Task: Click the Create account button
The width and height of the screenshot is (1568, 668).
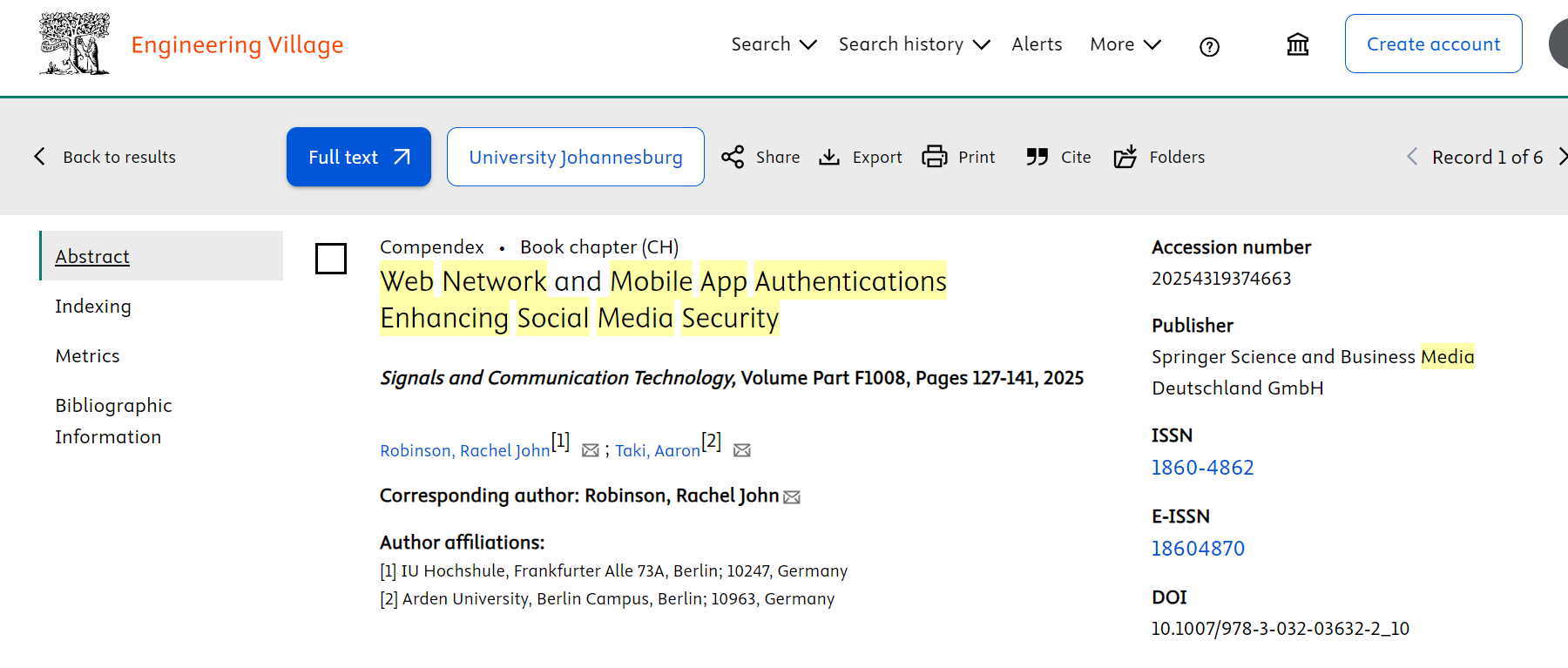Action: coord(1433,44)
